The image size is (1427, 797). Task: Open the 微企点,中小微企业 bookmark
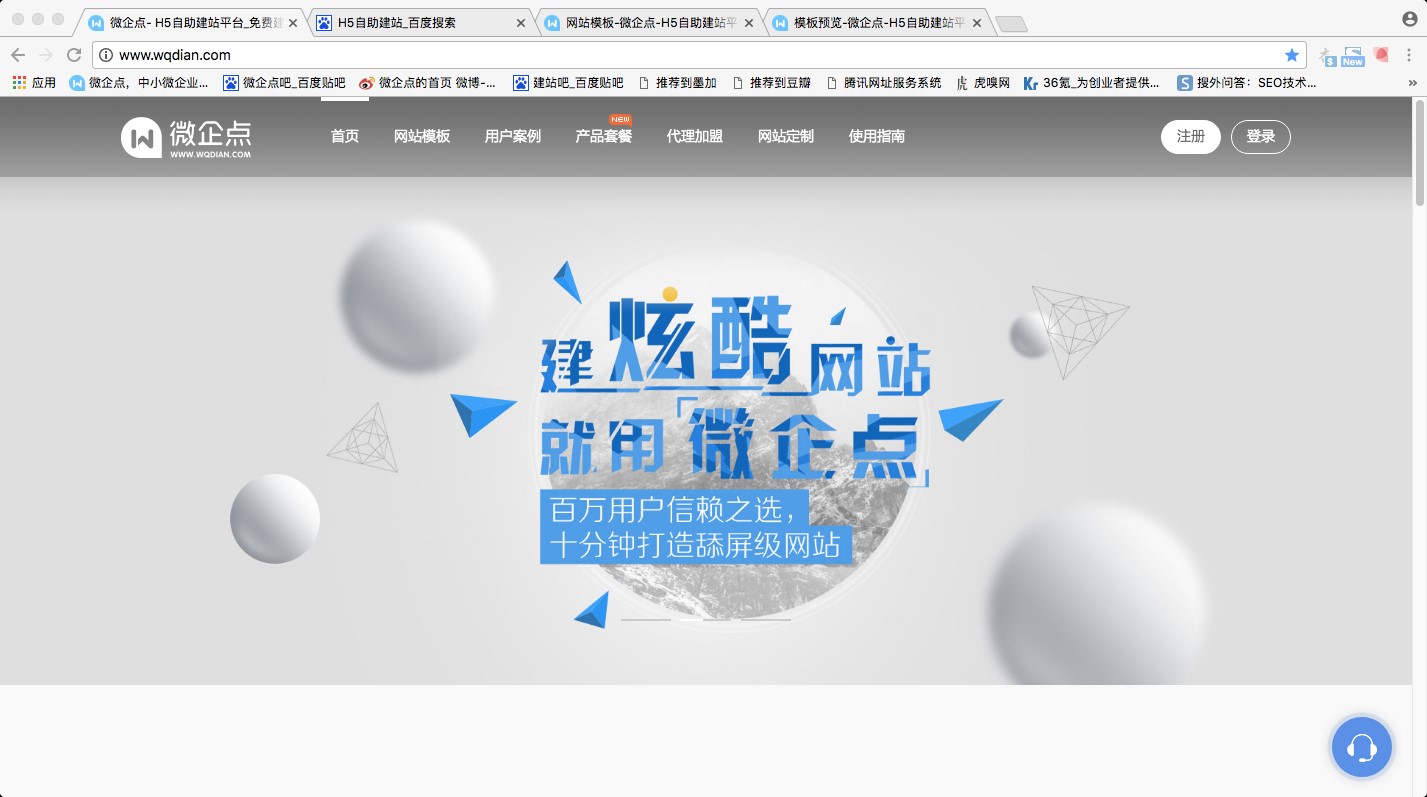[139, 83]
